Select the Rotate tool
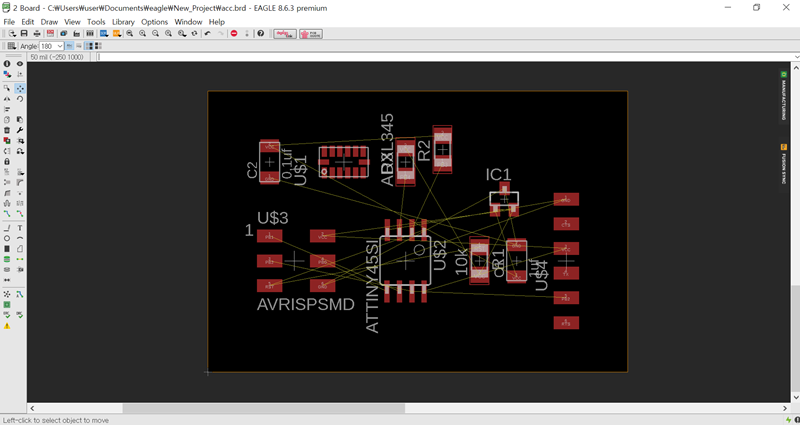Viewport: 800px width, 425px height. tap(20, 99)
